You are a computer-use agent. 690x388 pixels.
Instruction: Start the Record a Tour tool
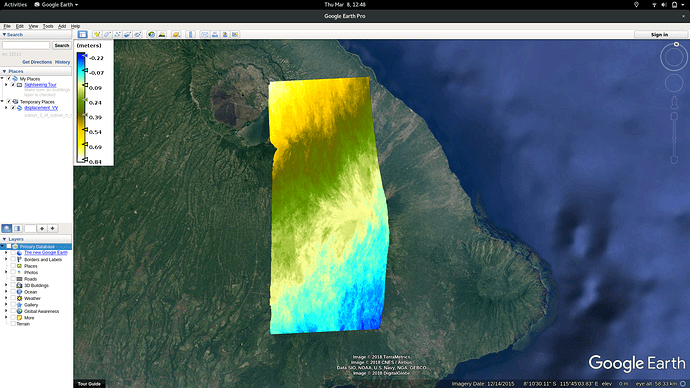coord(137,34)
